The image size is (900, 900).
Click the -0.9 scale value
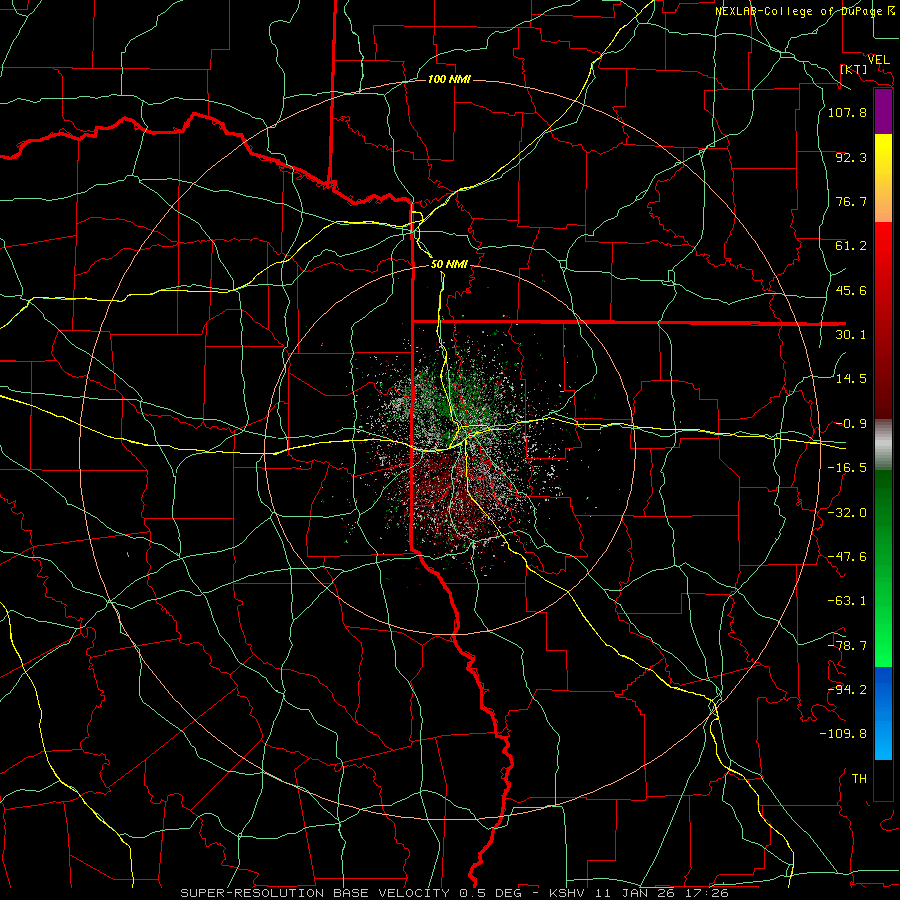pos(851,424)
